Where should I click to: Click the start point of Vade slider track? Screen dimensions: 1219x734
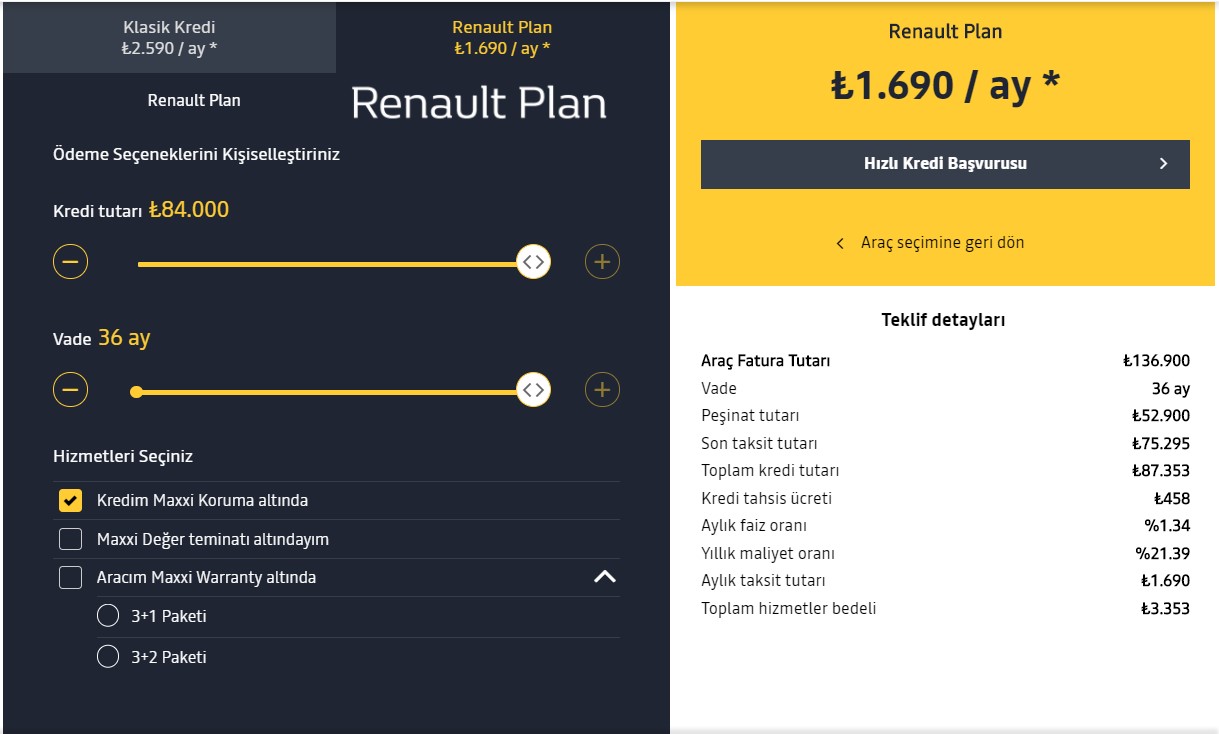point(137,392)
